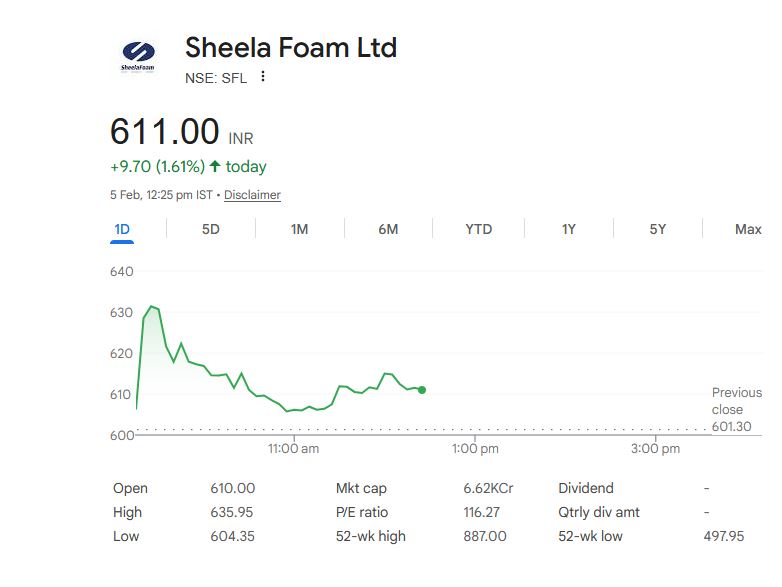
Task: Click the Sheela Foam company logo
Action: 138,57
